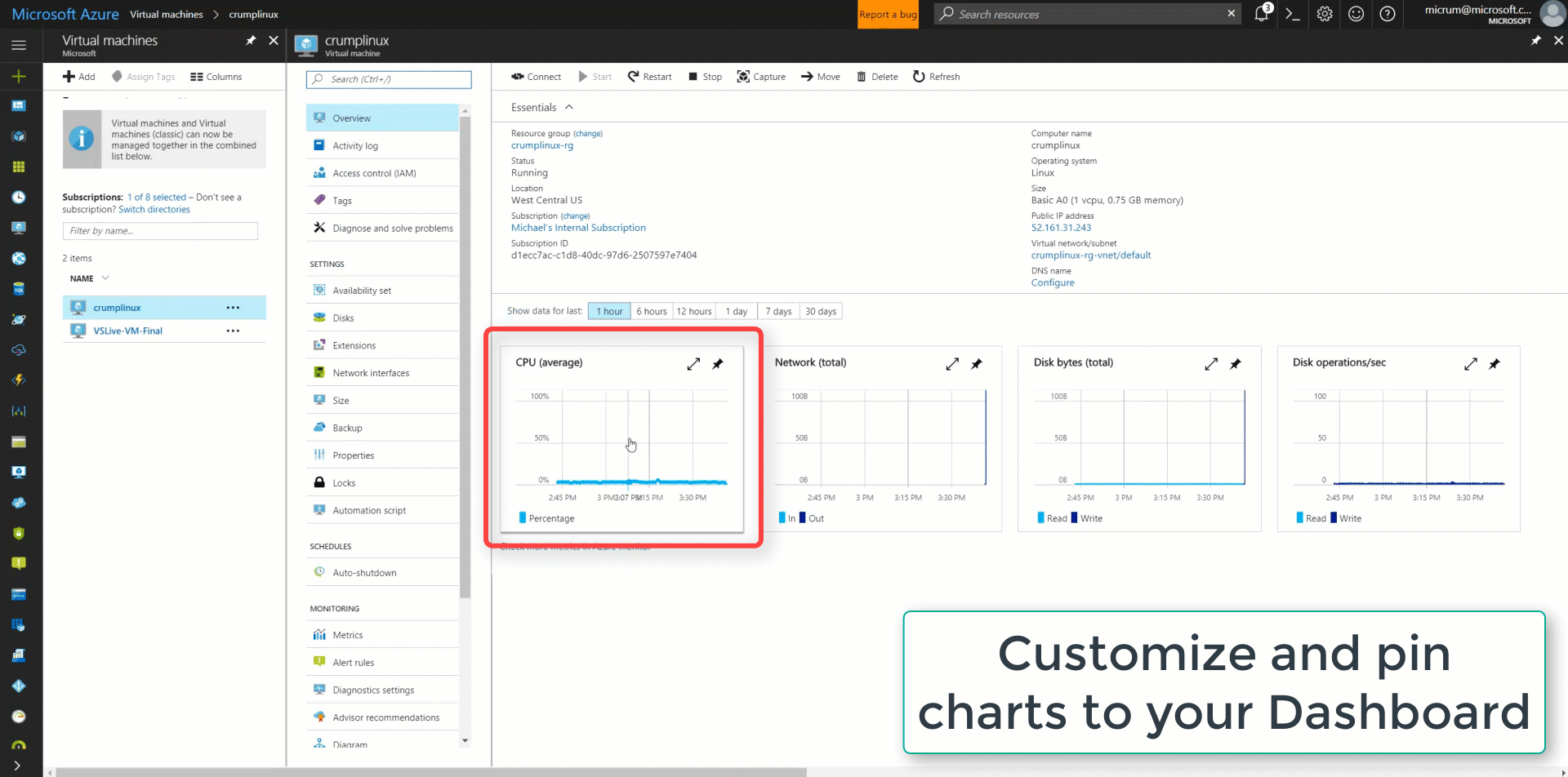Focus the Search resources box
Image resolution: width=1568 pixels, height=777 pixels.
click(x=1087, y=14)
